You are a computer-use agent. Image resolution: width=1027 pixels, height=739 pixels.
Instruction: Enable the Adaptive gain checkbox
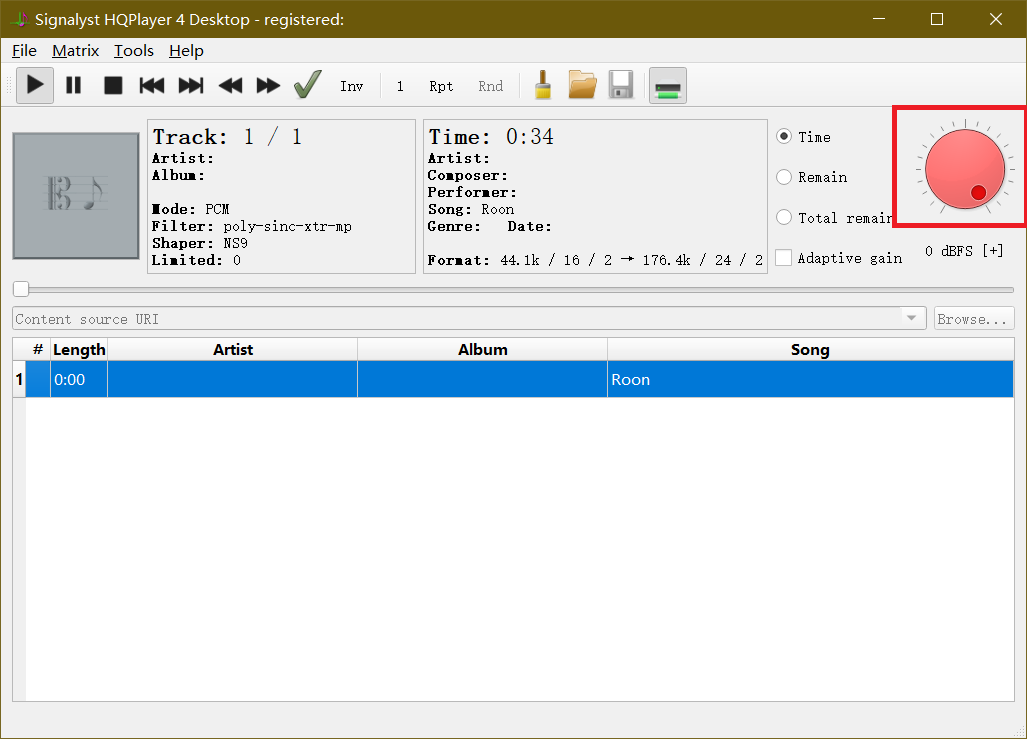pyautogui.click(x=784, y=258)
